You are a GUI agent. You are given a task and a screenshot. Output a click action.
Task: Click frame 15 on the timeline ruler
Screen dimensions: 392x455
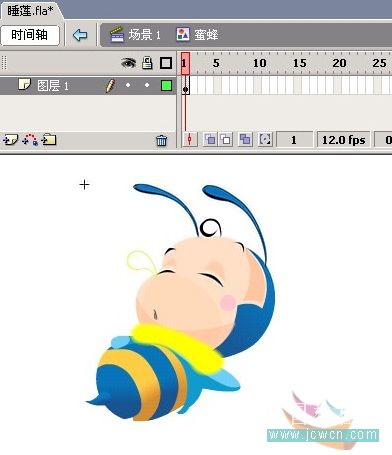pos(299,63)
